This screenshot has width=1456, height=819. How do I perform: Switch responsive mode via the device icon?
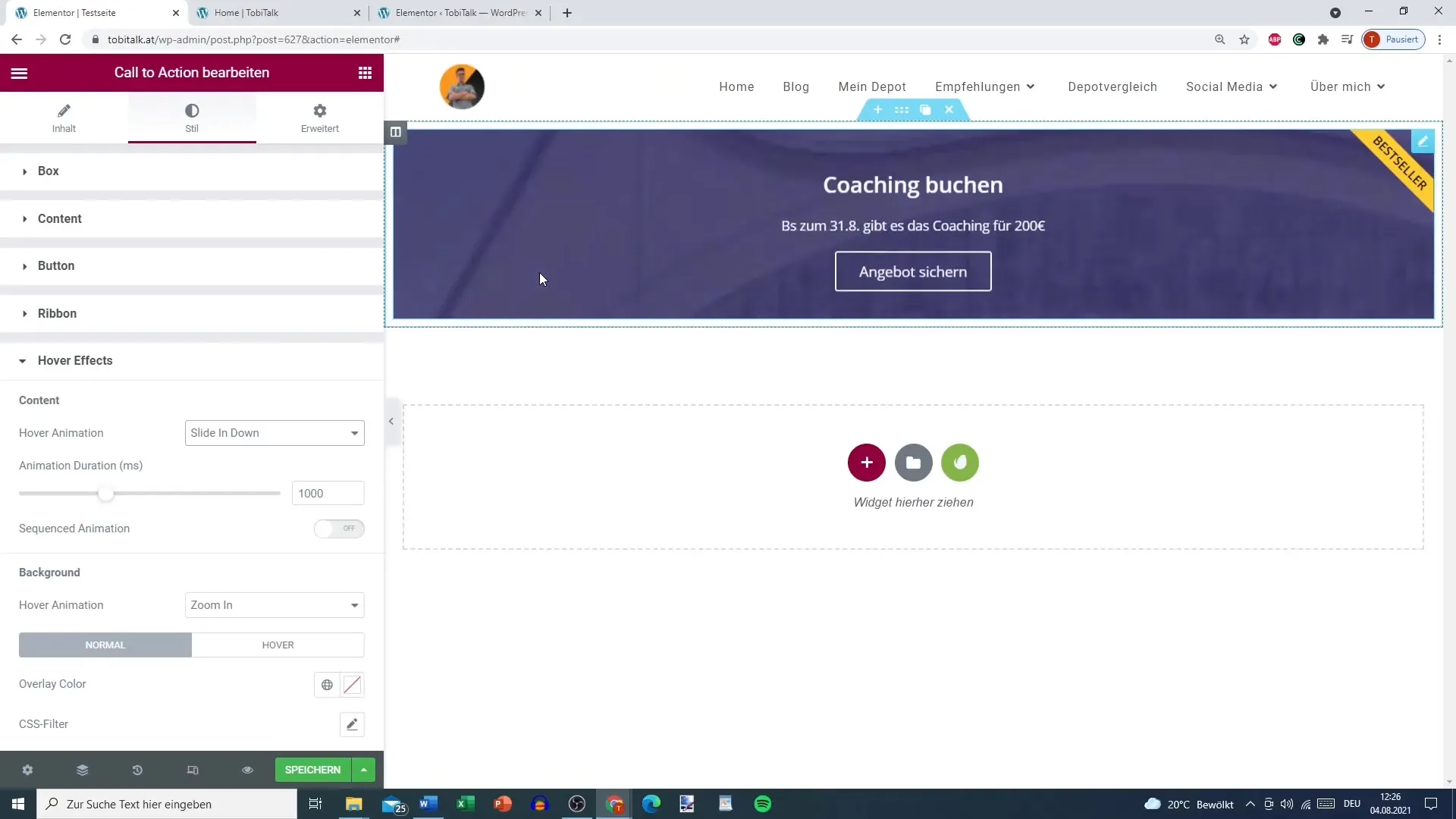coord(193,770)
